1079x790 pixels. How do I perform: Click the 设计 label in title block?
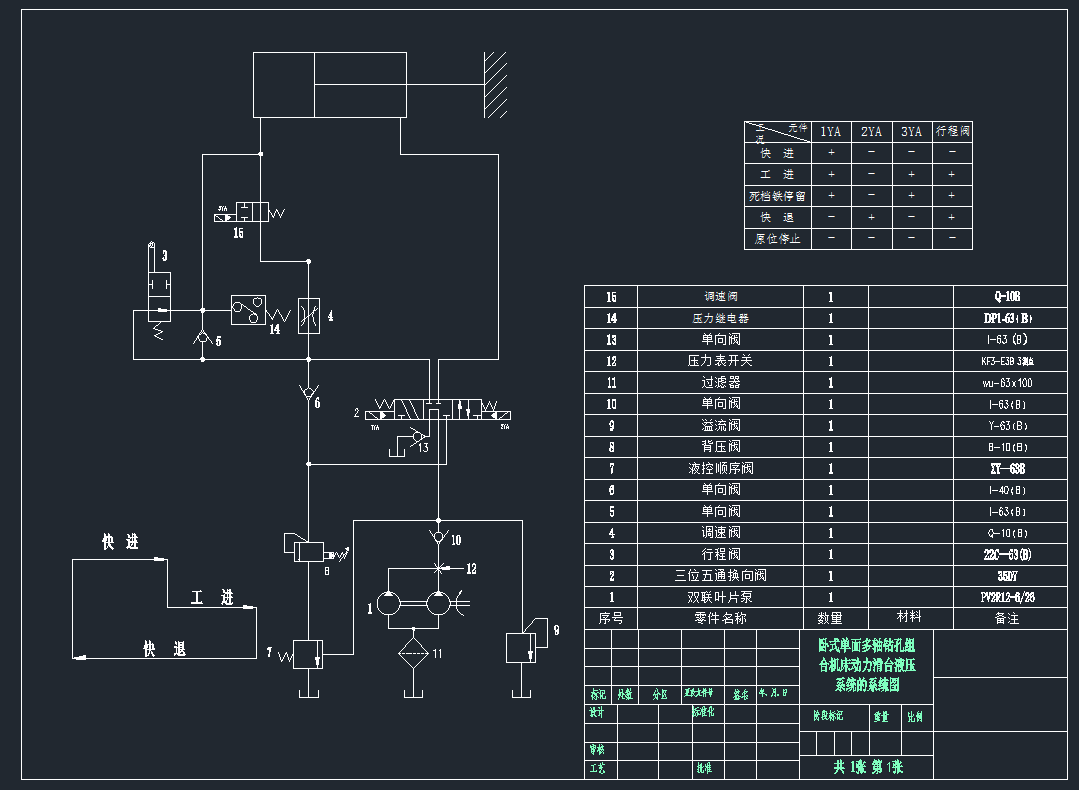(596, 713)
